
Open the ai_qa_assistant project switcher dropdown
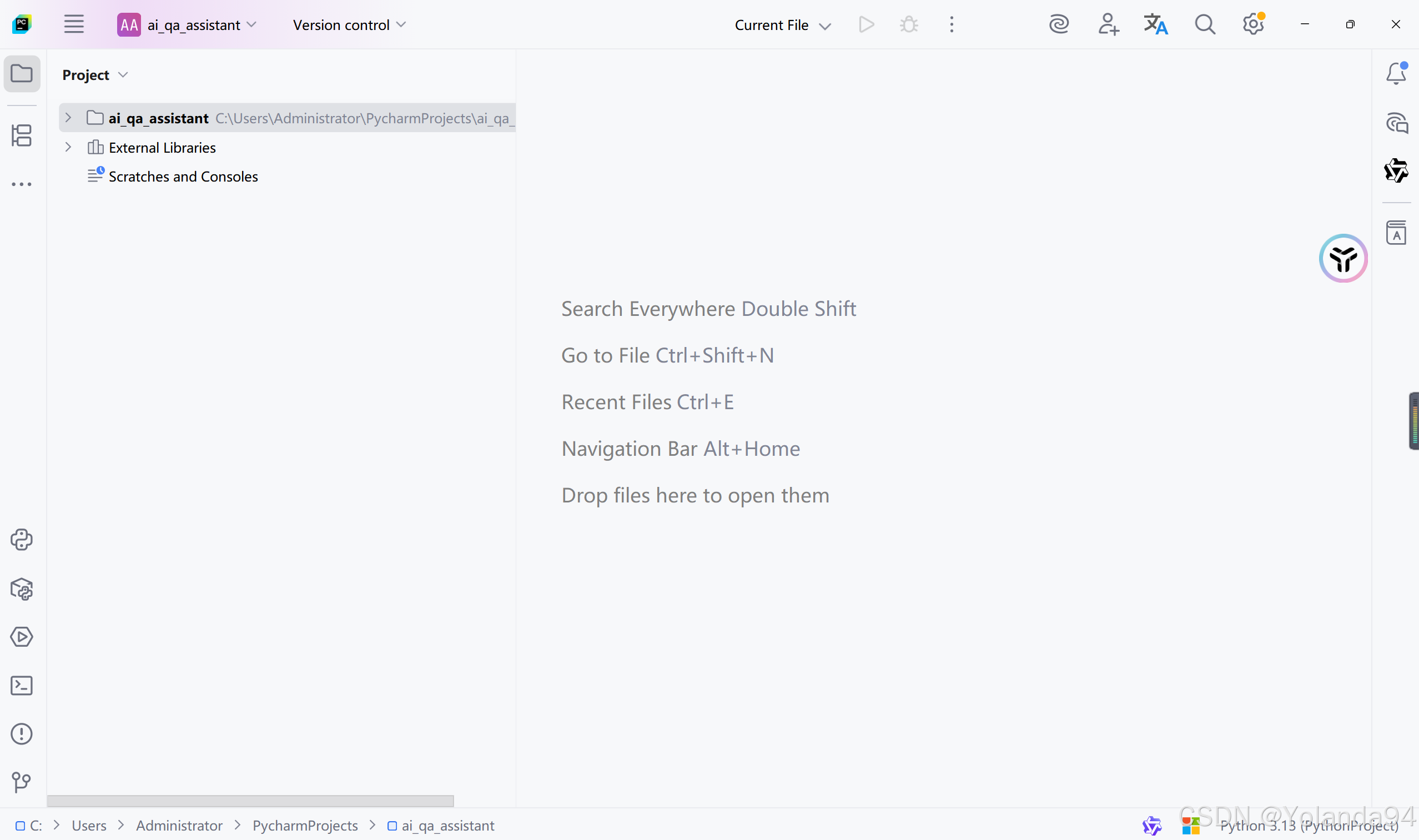click(187, 25)
